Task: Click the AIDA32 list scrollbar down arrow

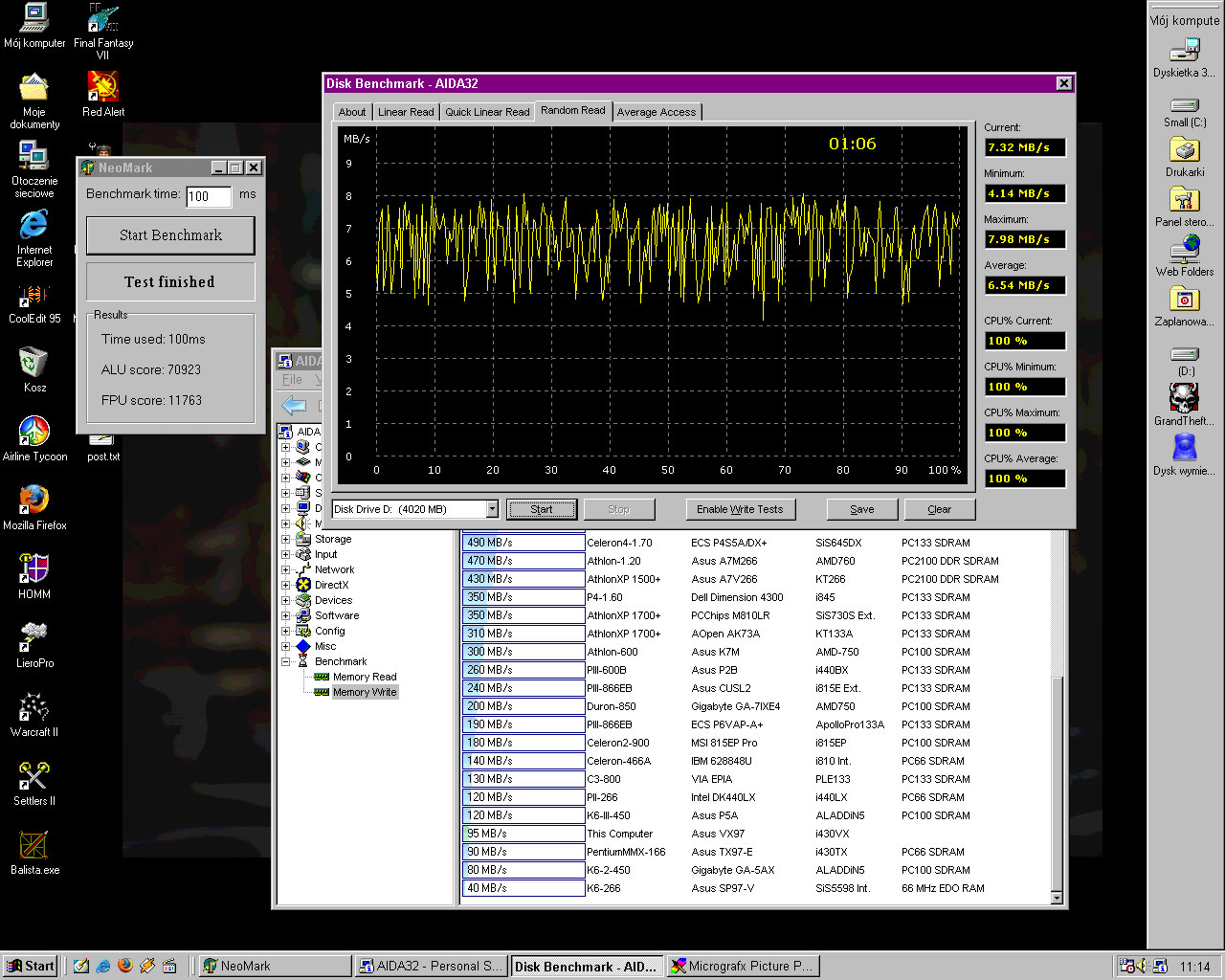Action: tap(1057, 898)
